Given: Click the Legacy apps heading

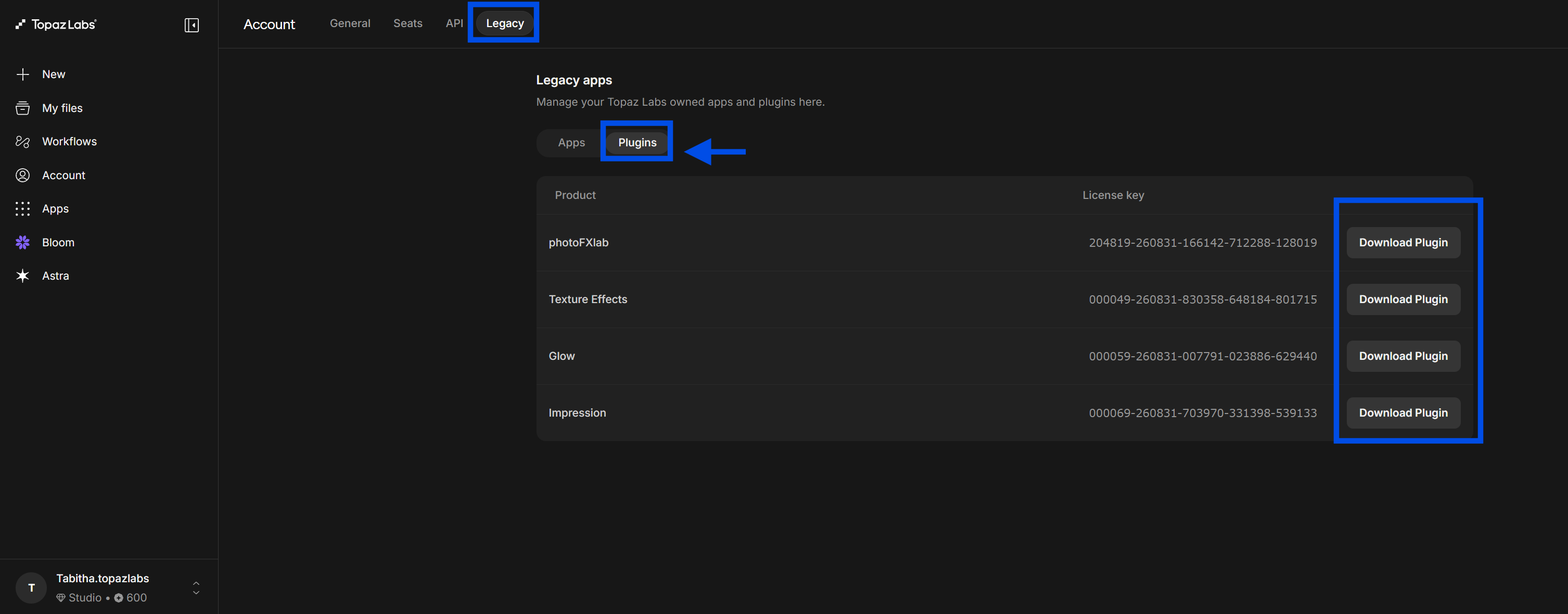Looking at the screenshot, I should coord(574,80).
